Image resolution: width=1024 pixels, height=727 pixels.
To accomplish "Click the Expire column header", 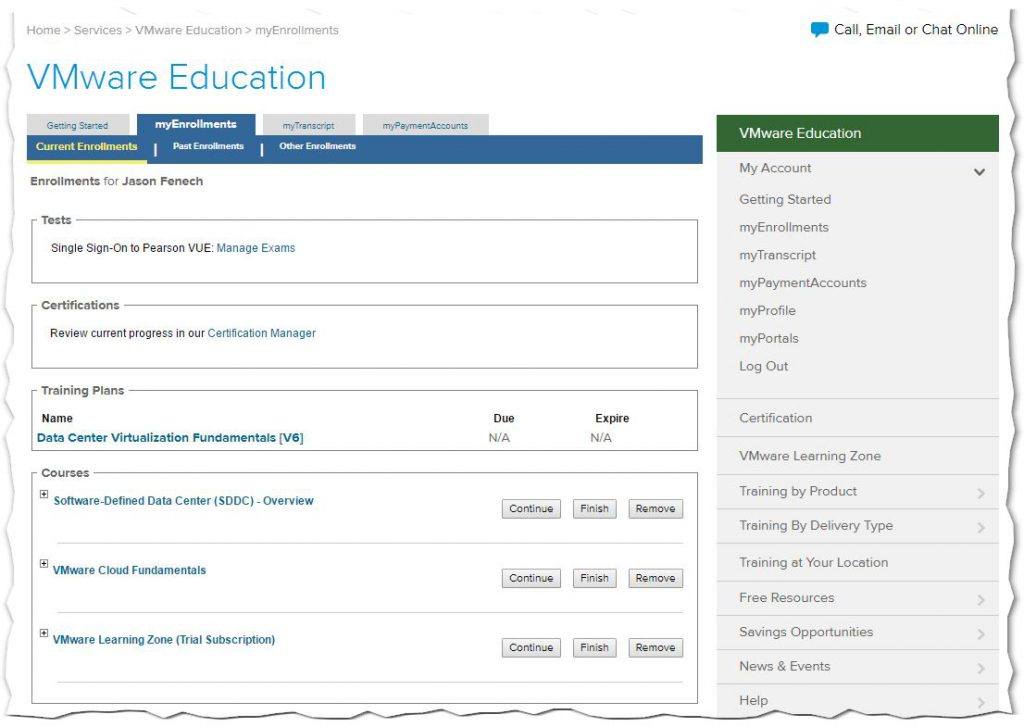I will [x=612, y=419].
